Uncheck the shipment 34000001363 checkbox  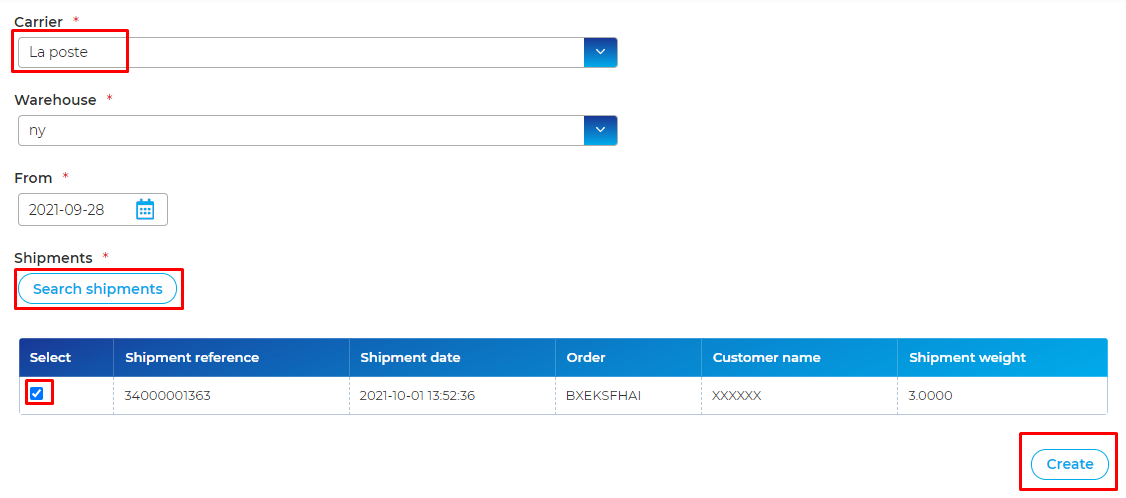pyautogui.click(x=37, y=393)
